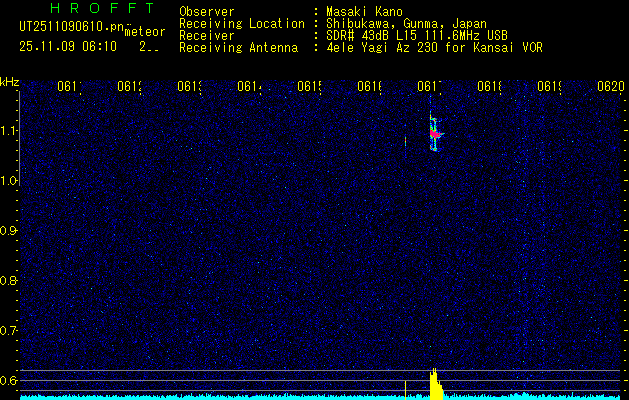
Task: Click the 0615 time marker
Action: 309,86
